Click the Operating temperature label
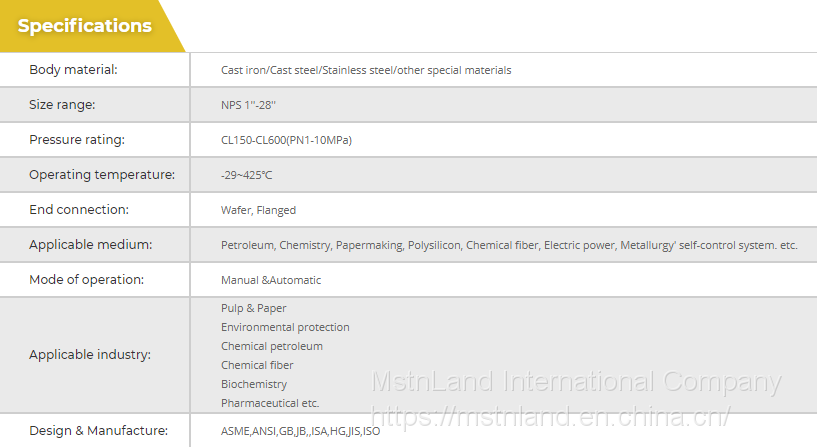Viewport: 817px width, 447px height. coord(102,175)
